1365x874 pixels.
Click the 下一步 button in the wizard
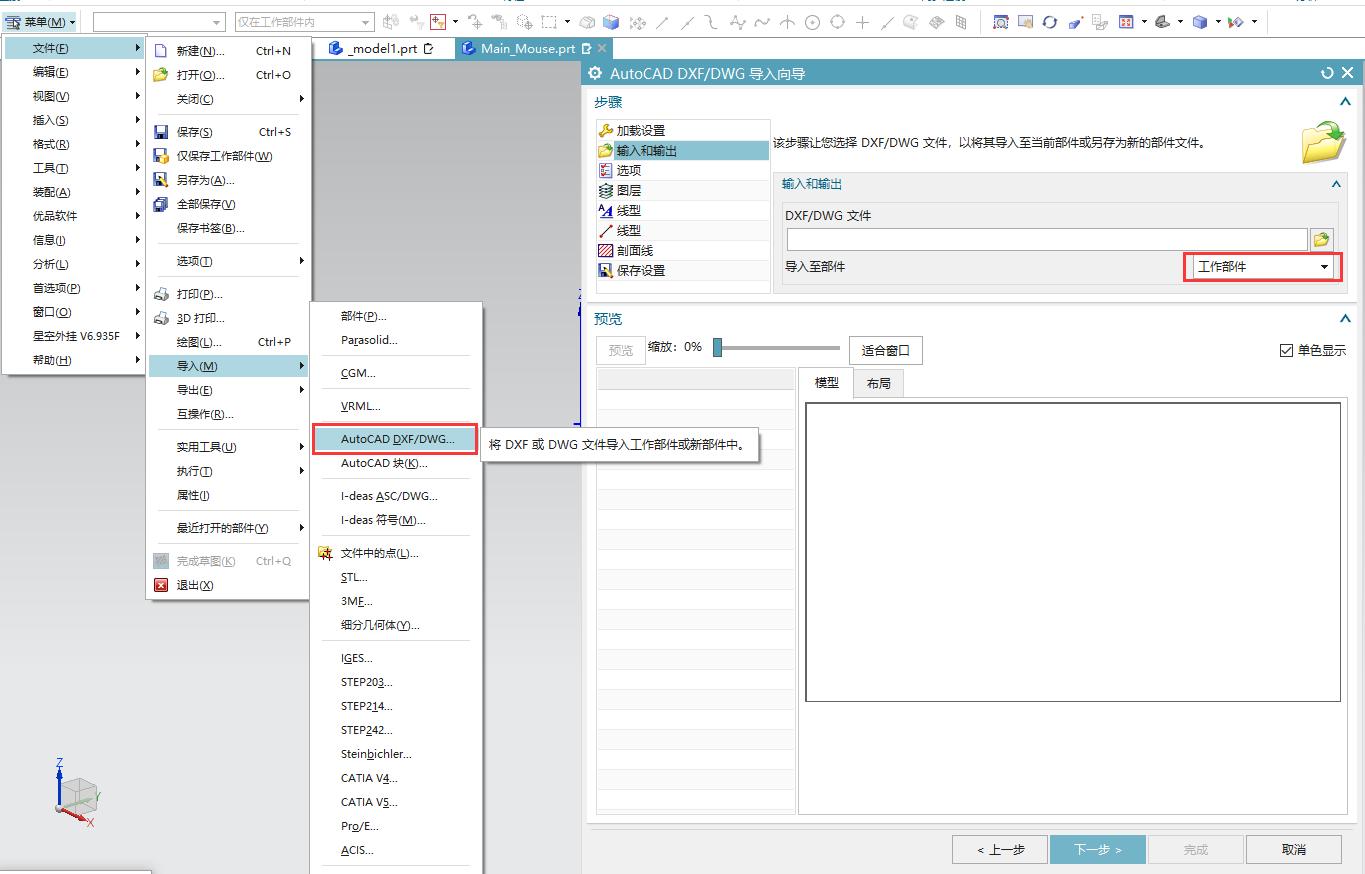coord(1097,848)
